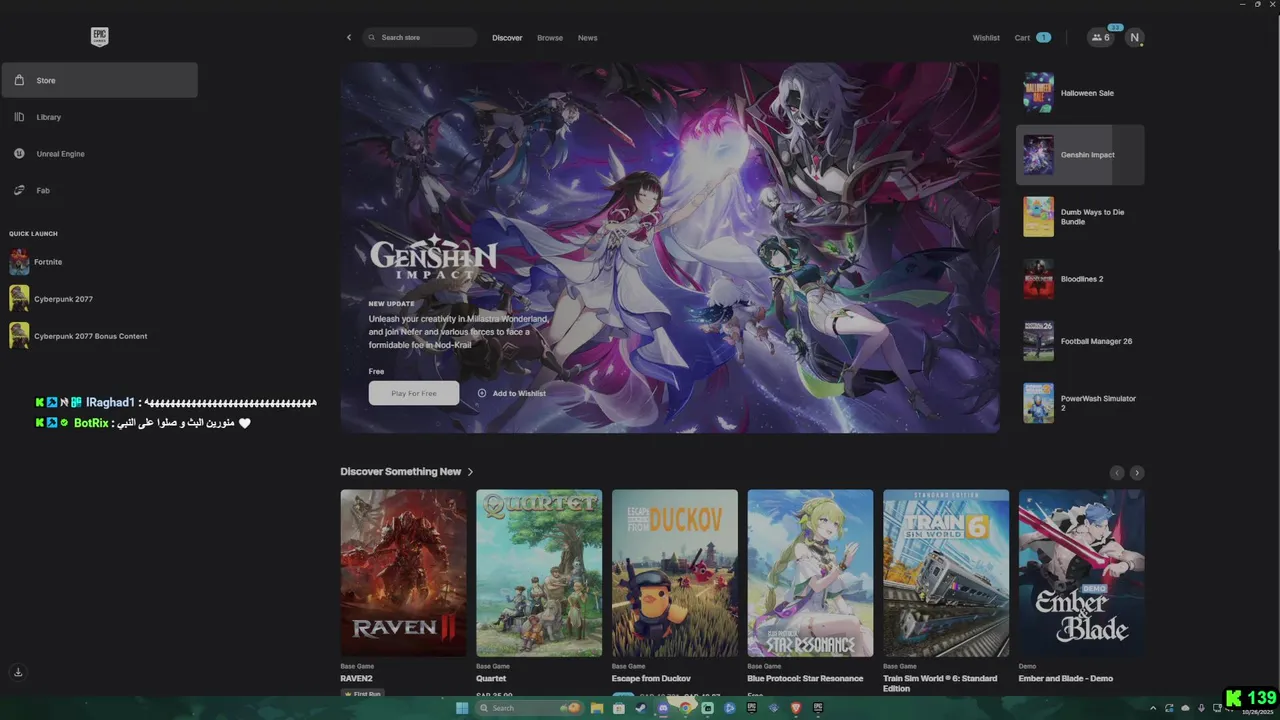
Task: Switch to the Discover tab
Action: coord(507,38)
